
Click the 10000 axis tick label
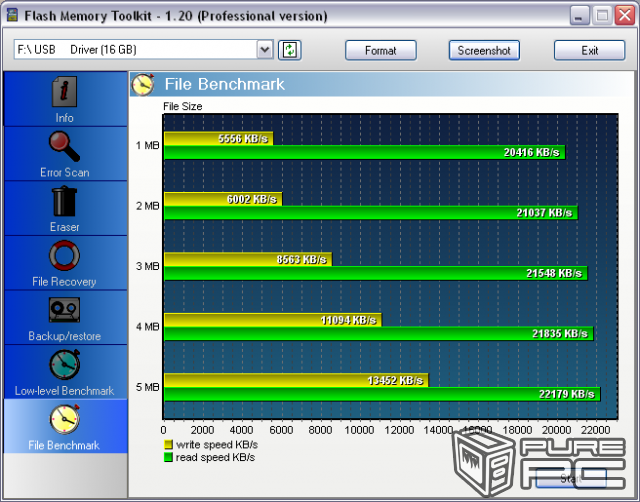[x=359, y=430]
